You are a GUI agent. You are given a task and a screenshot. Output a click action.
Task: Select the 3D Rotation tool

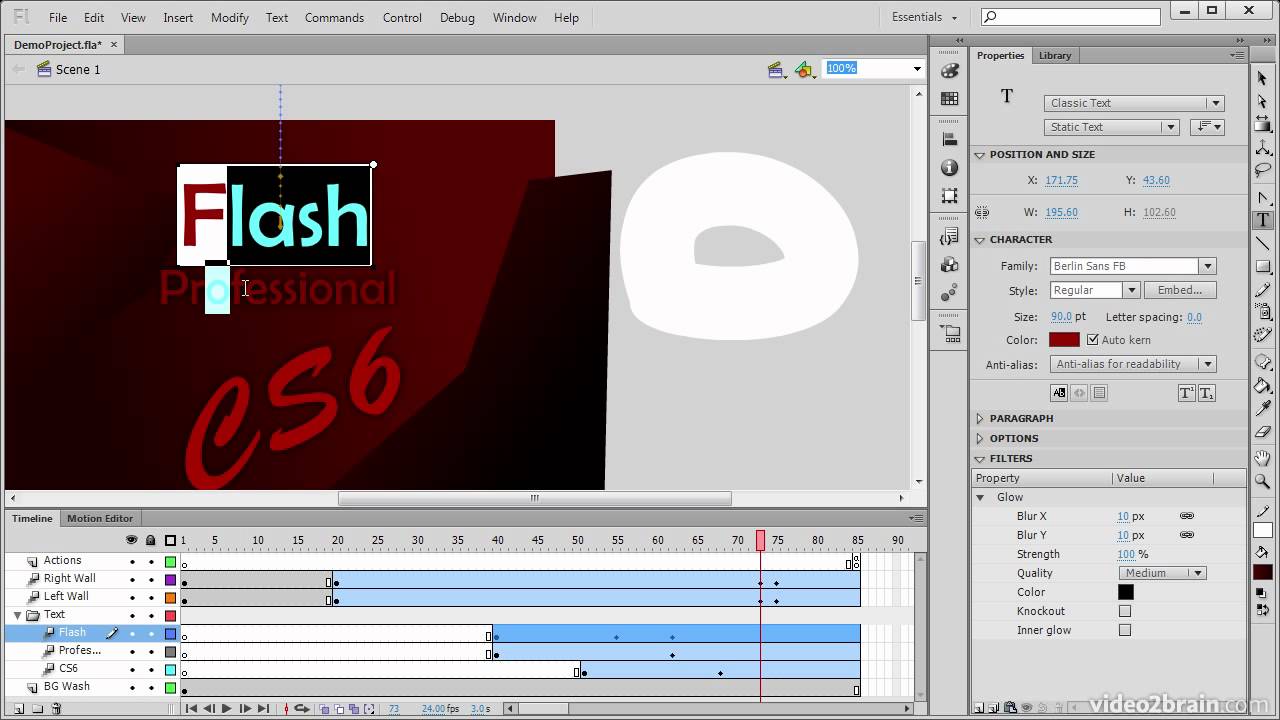[1263, 148]
